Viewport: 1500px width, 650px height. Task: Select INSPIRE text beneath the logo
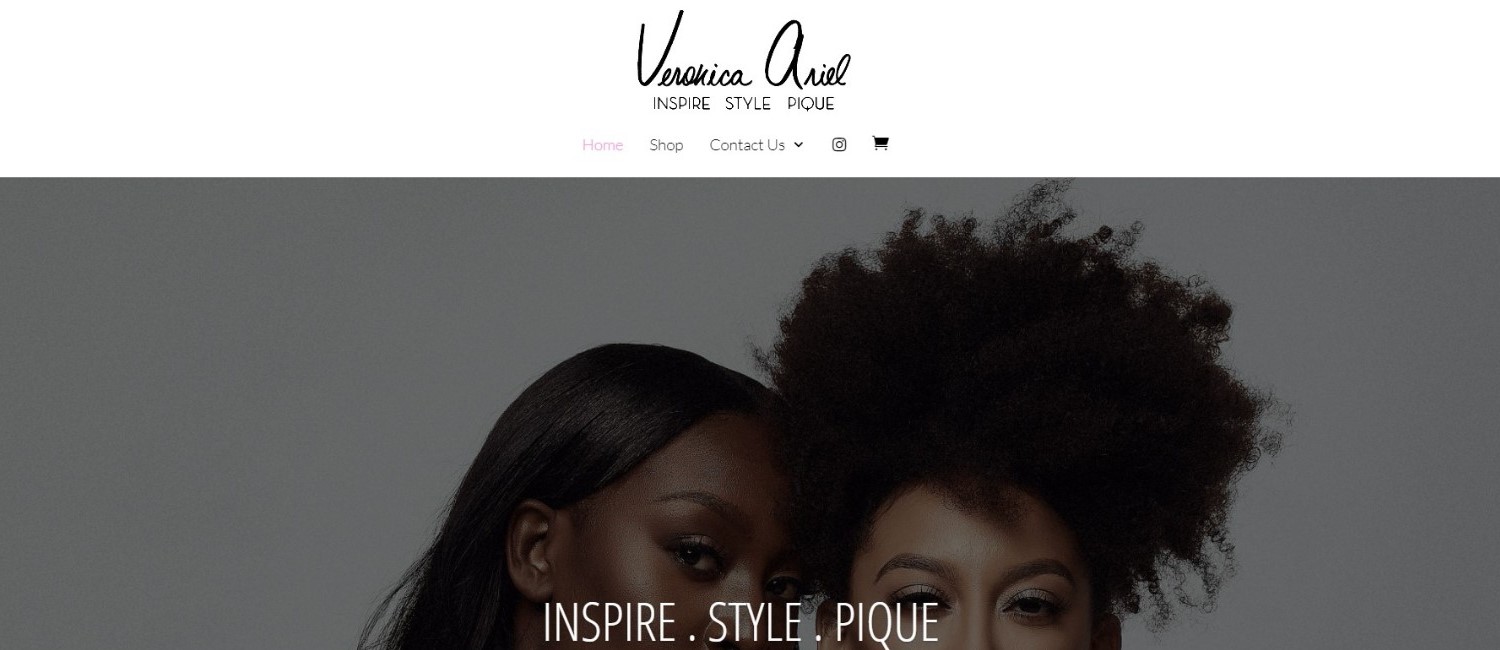click(681, 103)
